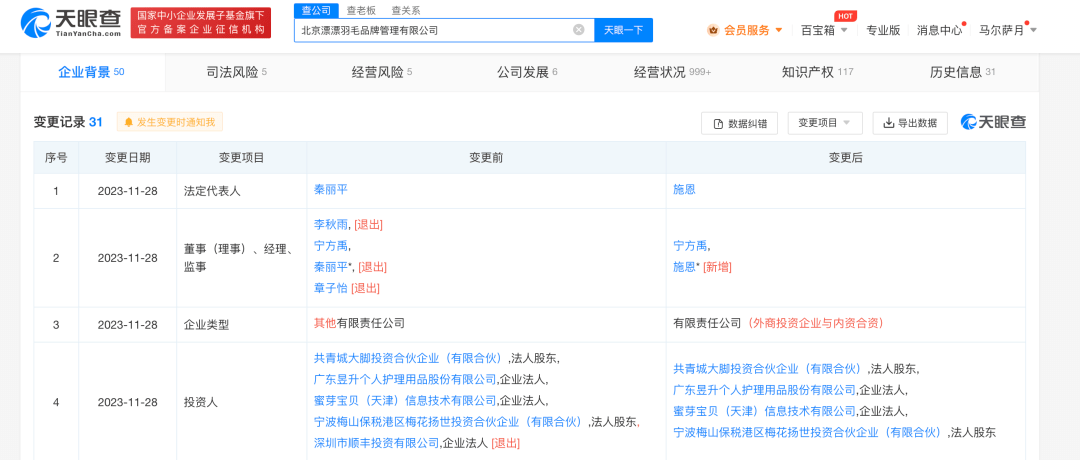The image size is (1080, 460).
Task: Click the 外商投资企业与内资合资 text
Action: pos(816,323)
